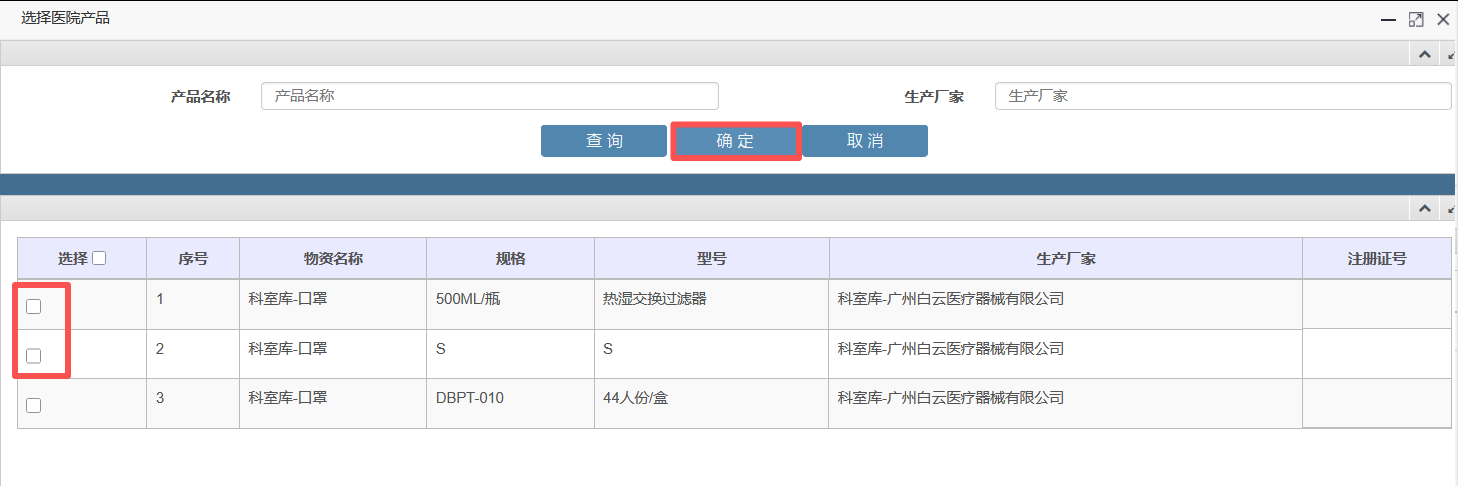This screenshot has height=486, width=1458.
Task: Focus the 生产厂家 input field
Action: tap(1223, 96)
